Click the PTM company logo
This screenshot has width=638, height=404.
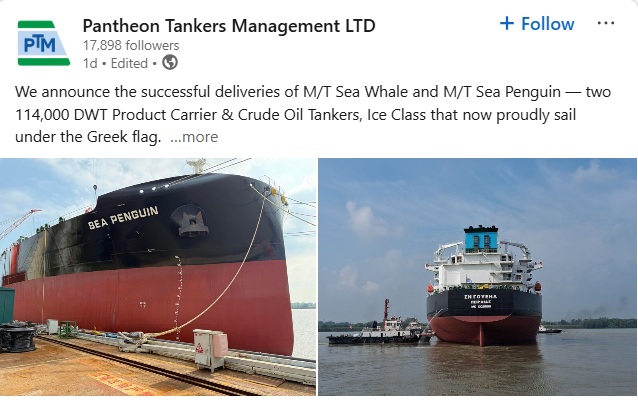tap(44, 43)
